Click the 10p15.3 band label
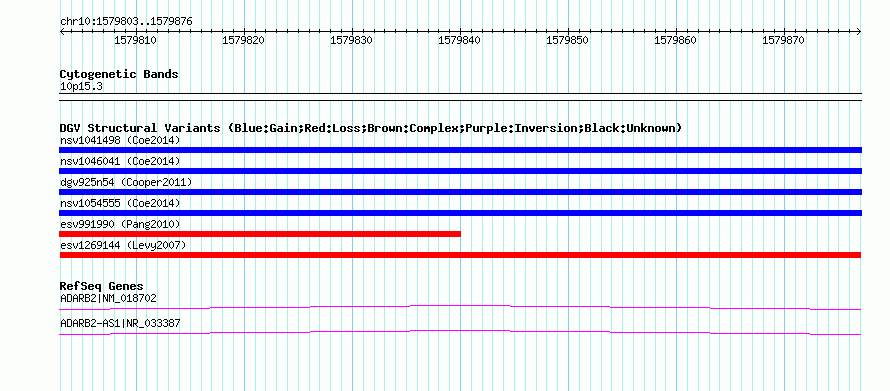 [81, 87]
